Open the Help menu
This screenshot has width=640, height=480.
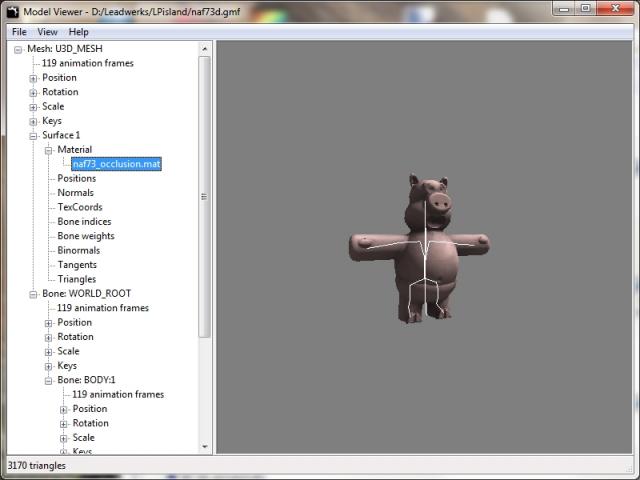[x=78, y=32]
